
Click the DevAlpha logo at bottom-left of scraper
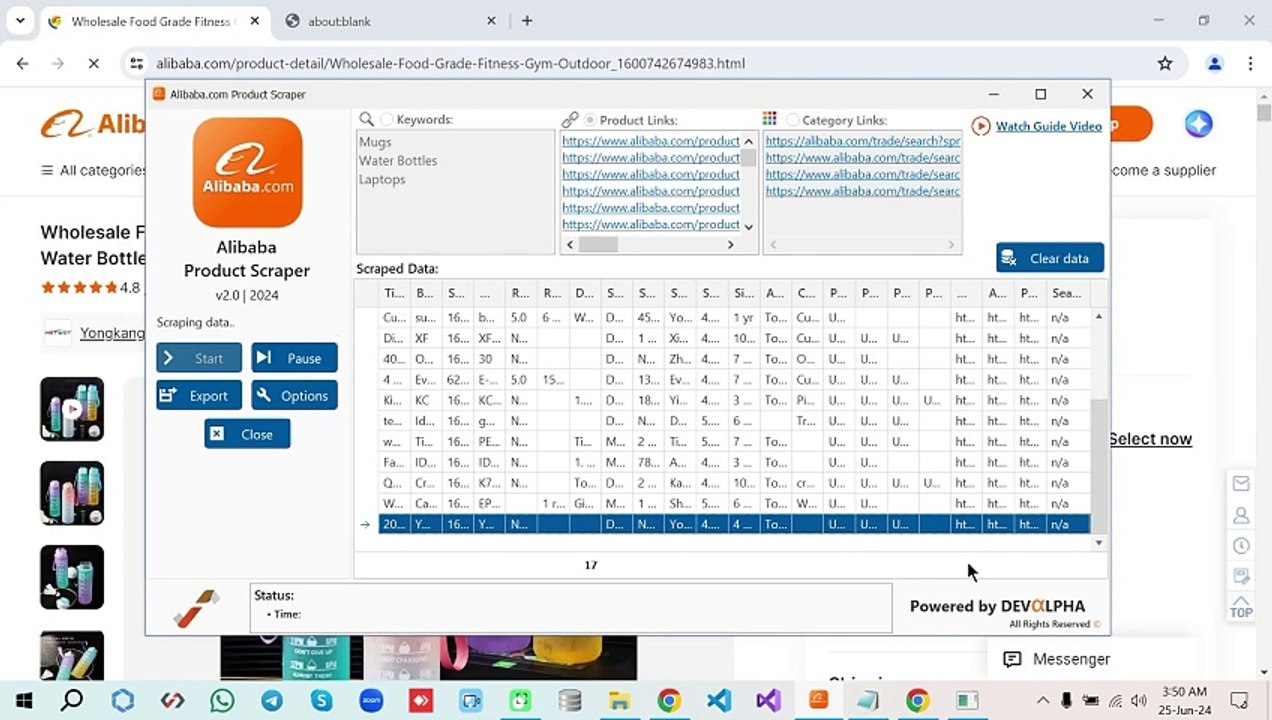[196, 607]
